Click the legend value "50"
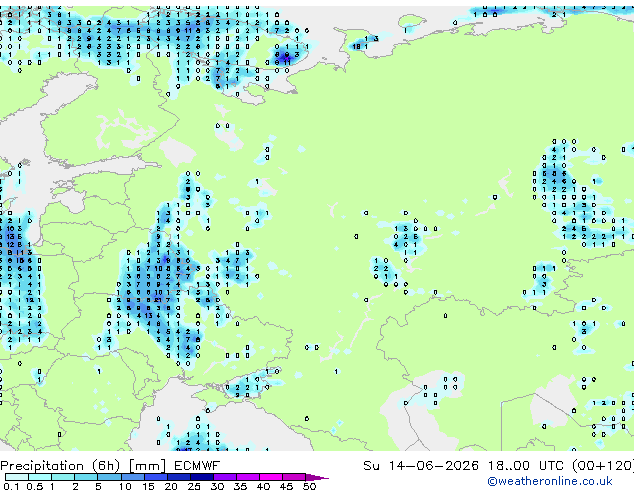 [309, 486]
